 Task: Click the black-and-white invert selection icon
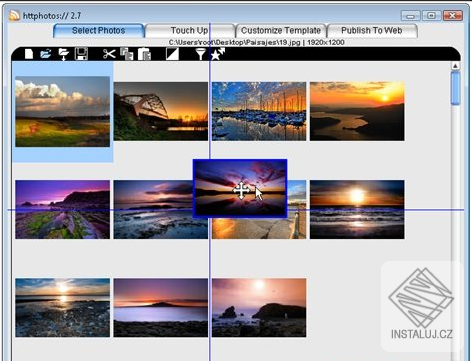tap(172, 54)
